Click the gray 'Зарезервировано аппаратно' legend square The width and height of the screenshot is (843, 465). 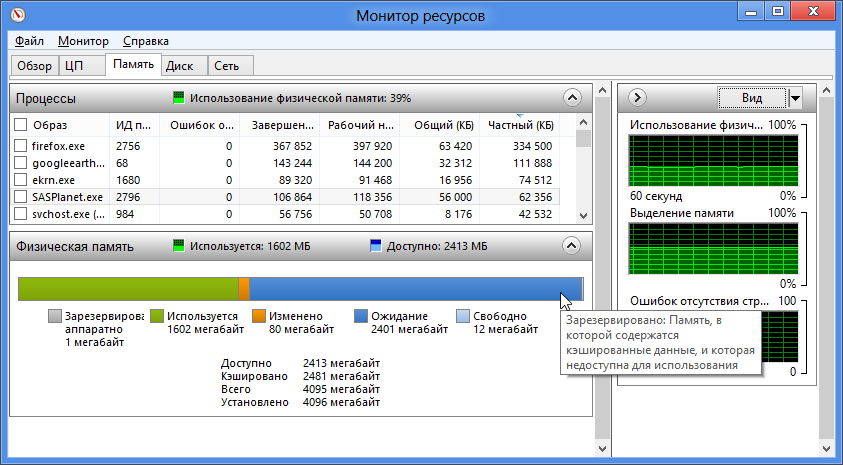pyautogui.click(x=54, y=316)
